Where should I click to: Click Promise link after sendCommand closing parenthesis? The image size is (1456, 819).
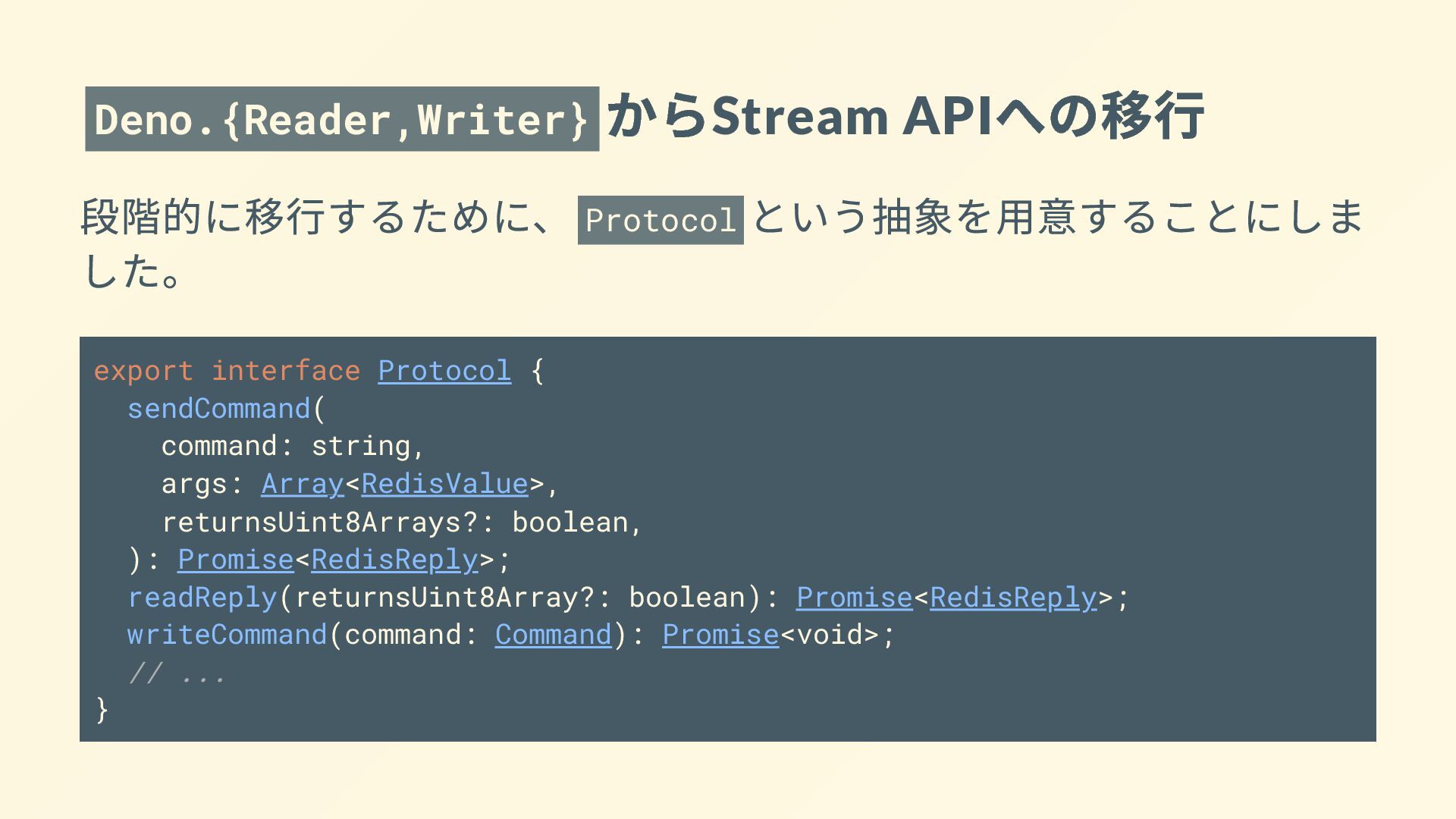pyautogui.click(x=235, y=560)
